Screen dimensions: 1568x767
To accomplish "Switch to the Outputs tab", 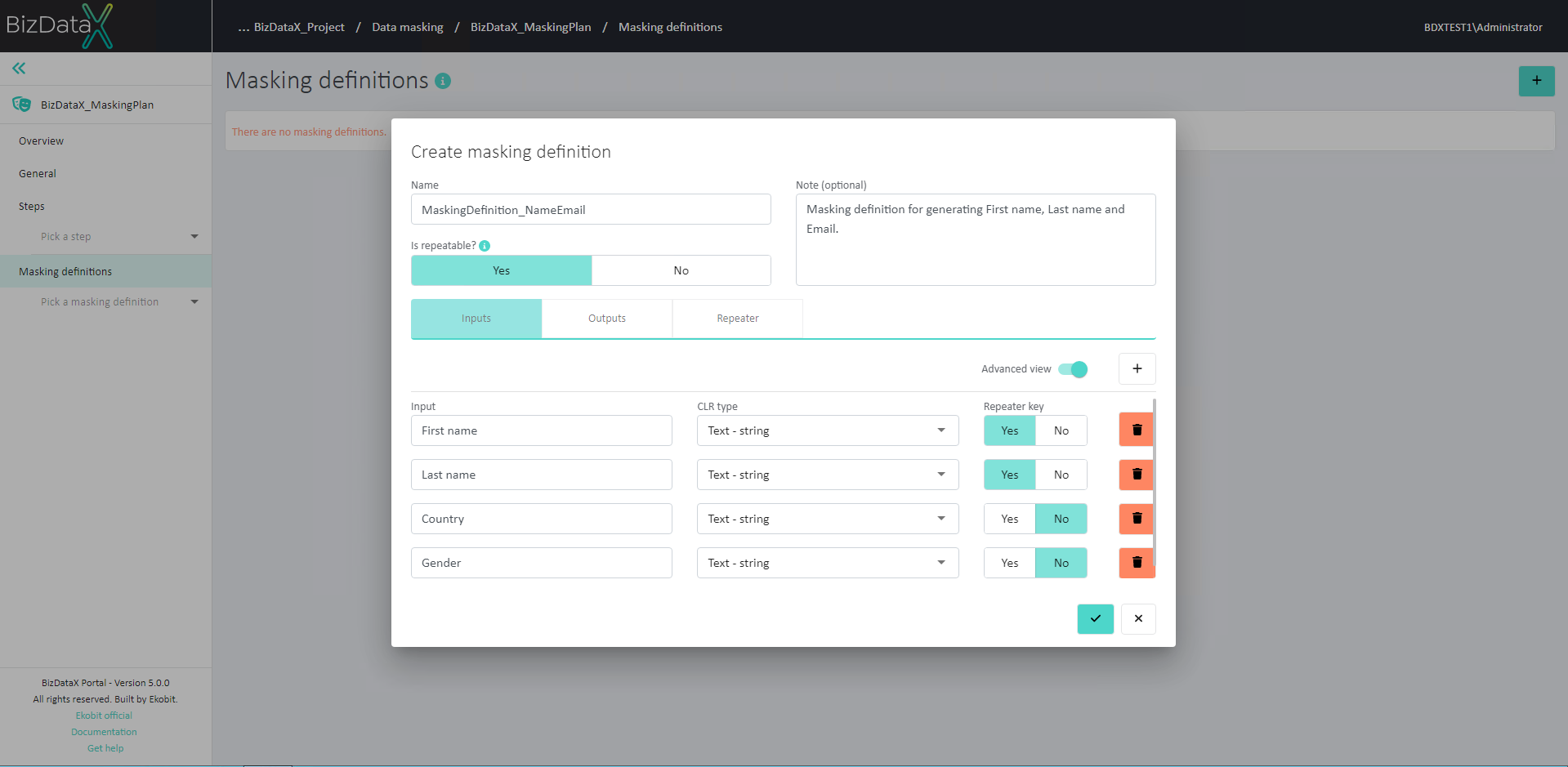I will pos(607,319).
